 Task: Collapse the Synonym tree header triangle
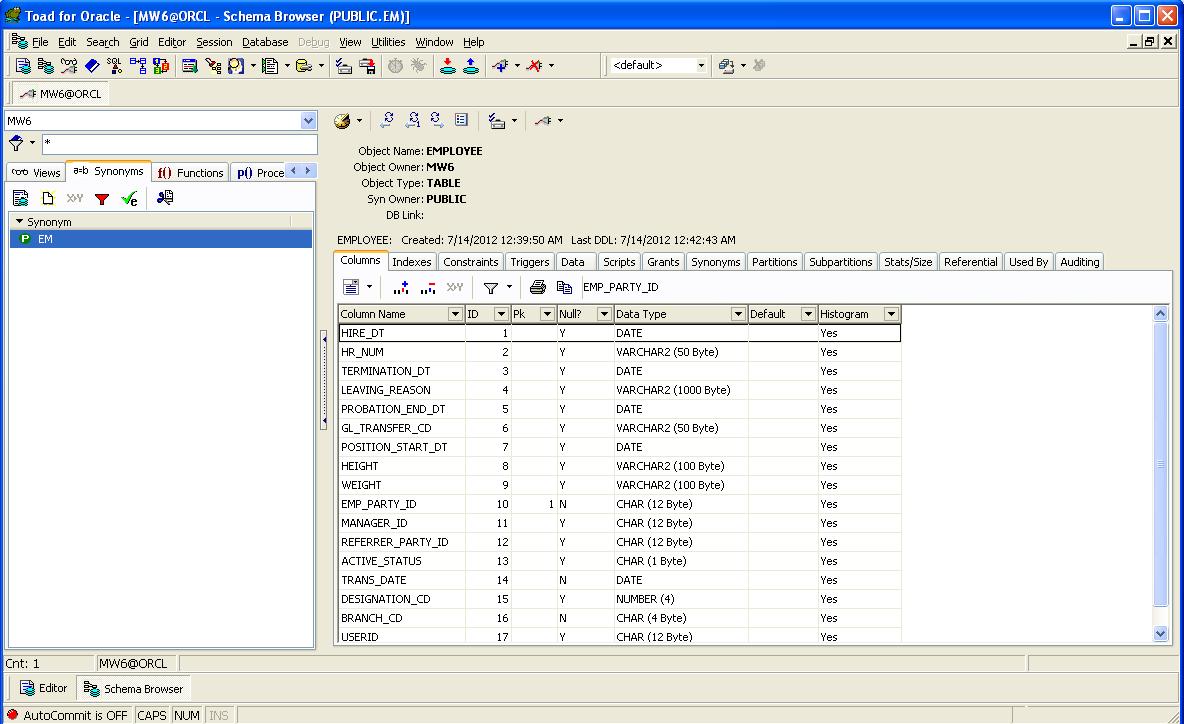tap(20, 221)
